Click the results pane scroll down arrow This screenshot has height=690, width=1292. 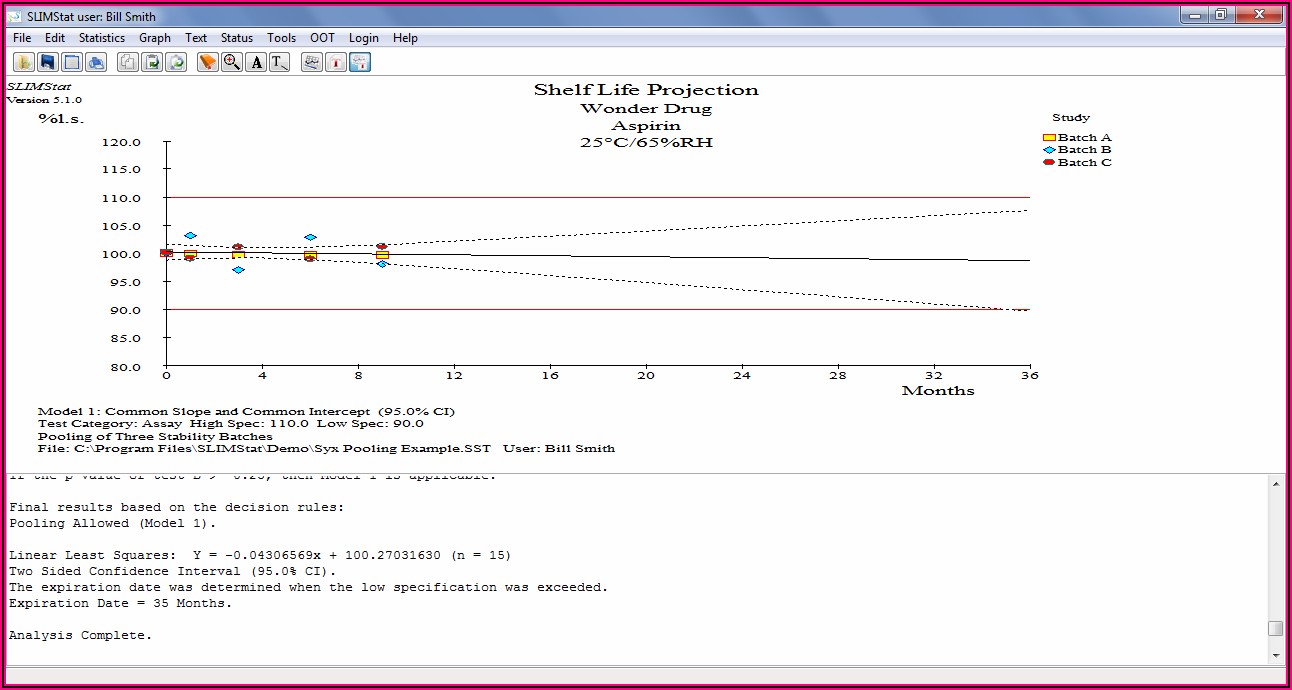1275,653
